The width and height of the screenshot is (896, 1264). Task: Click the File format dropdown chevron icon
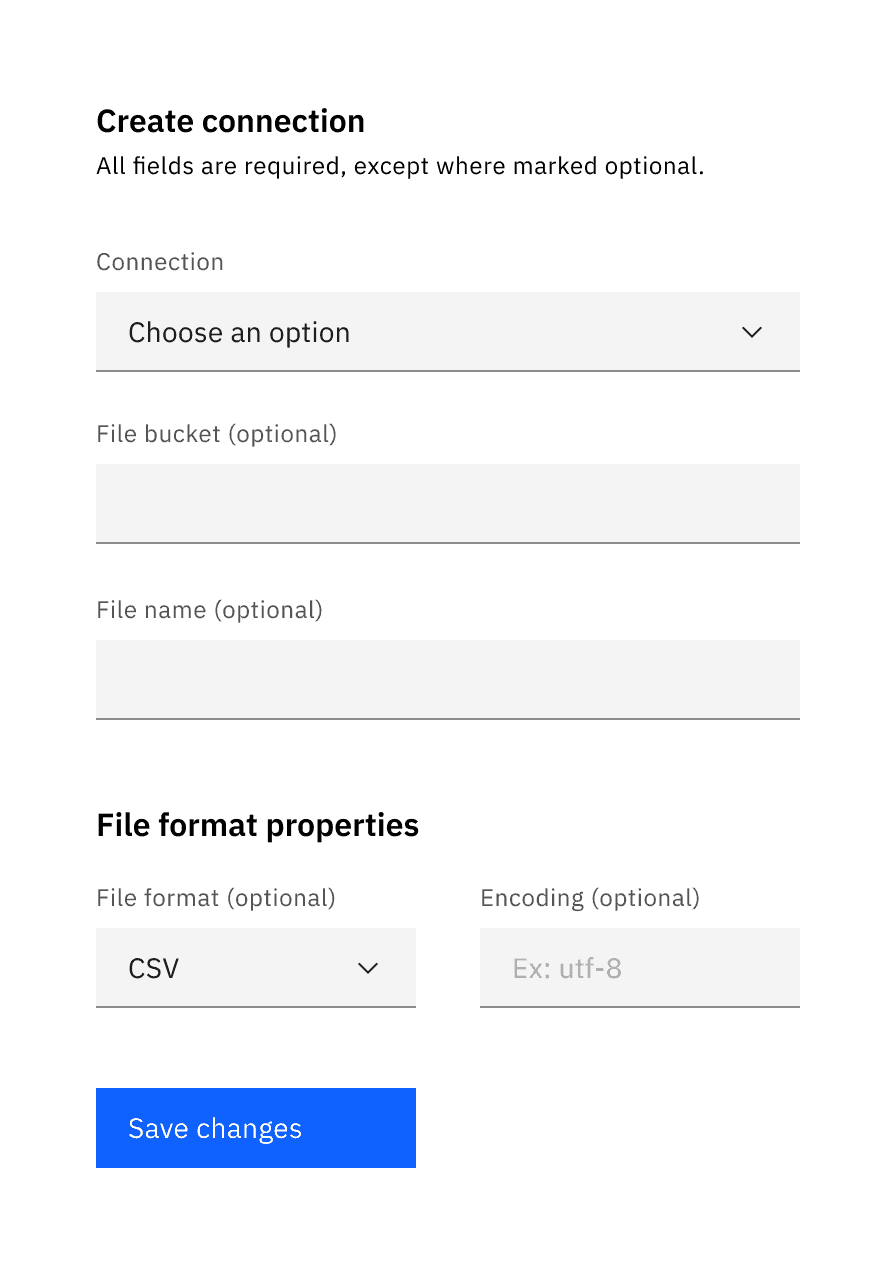[x=368, y=968]
